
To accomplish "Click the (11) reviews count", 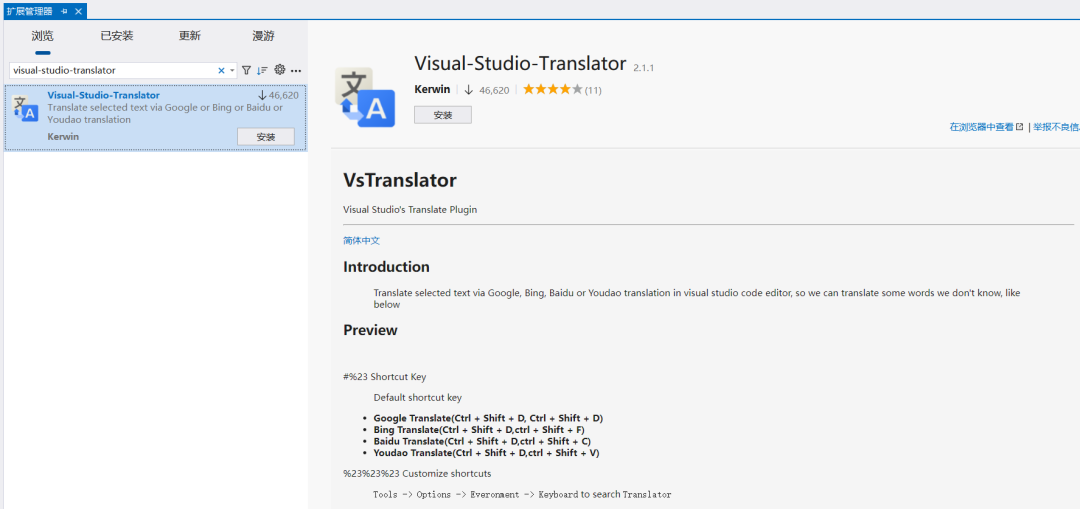I will [594, 90].
